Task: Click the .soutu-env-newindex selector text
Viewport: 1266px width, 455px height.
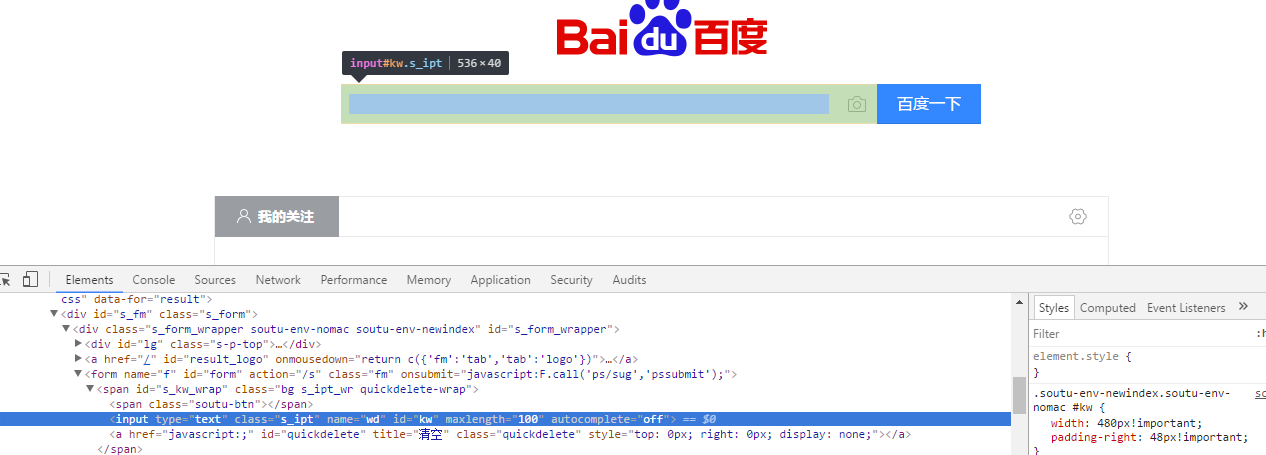Action: pyautogui.click(x=1131, y=401)
